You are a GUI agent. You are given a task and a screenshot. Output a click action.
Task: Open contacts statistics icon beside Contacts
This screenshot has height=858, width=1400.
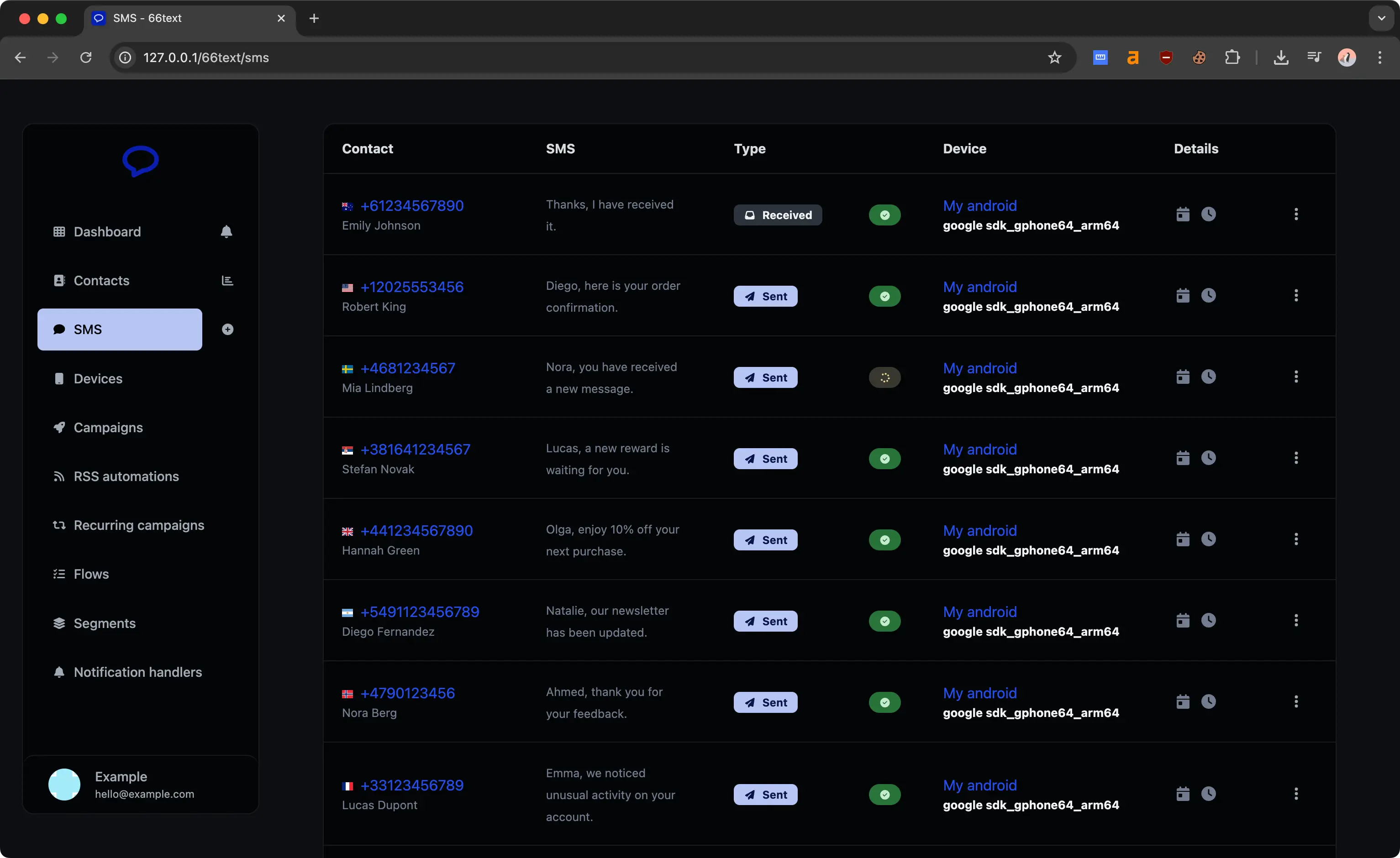227,281
